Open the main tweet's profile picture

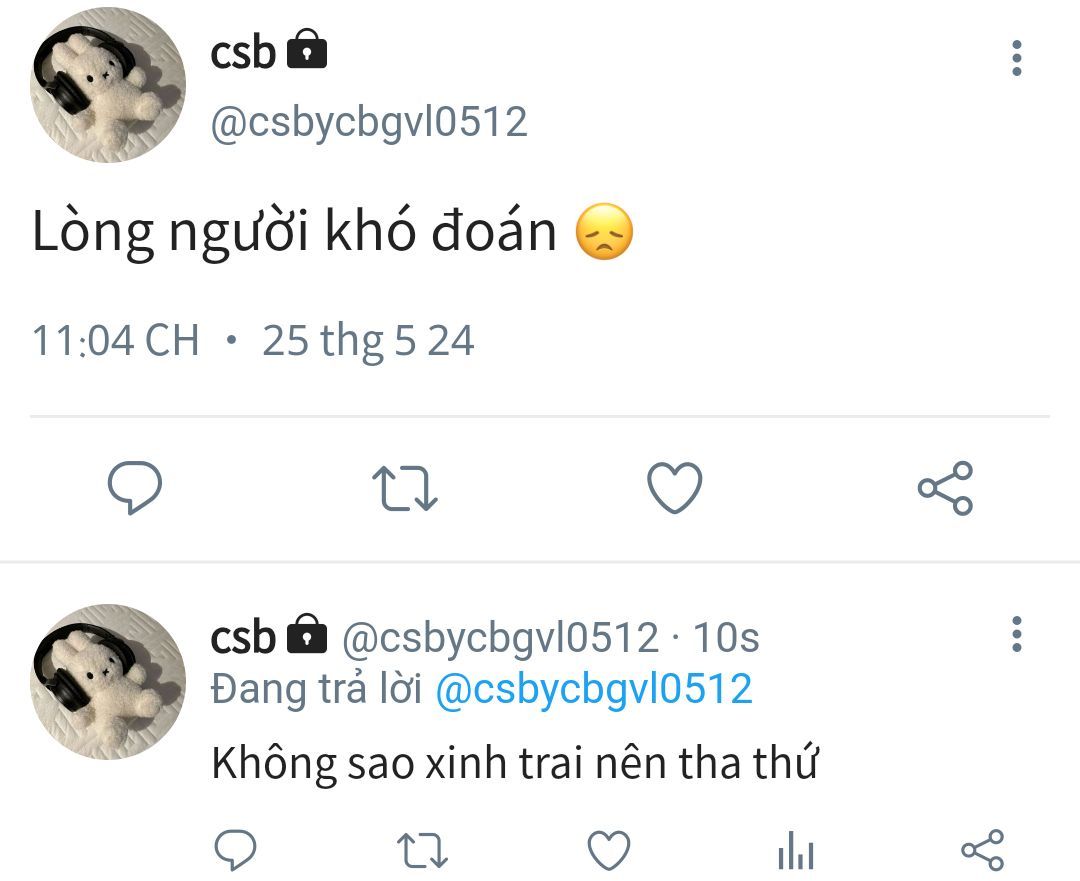coord(108,85)
